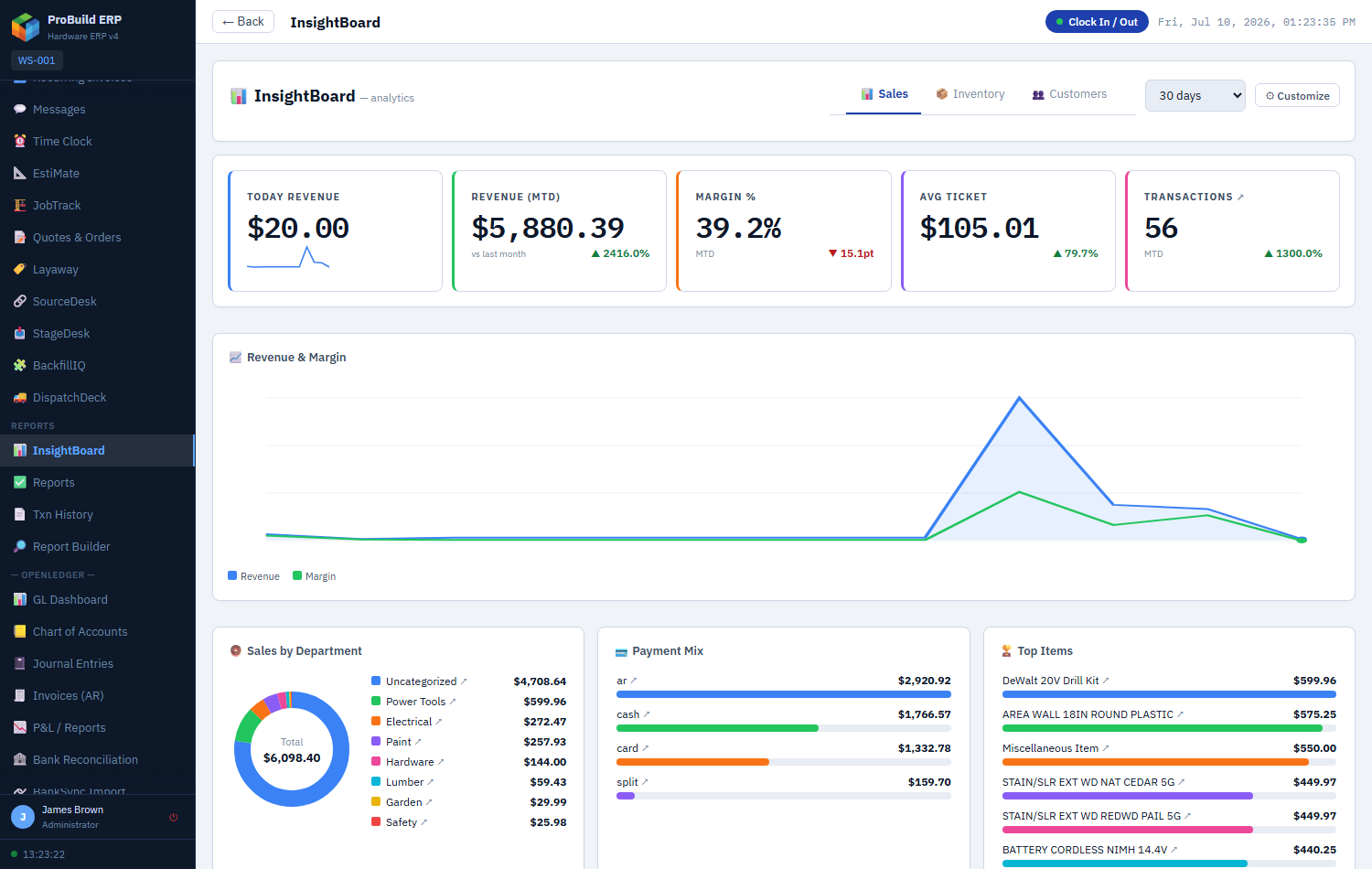This screenshot has height=869, width=1372.
Task: Click the Revenue (MTD) card
Action: pos(559,231)
